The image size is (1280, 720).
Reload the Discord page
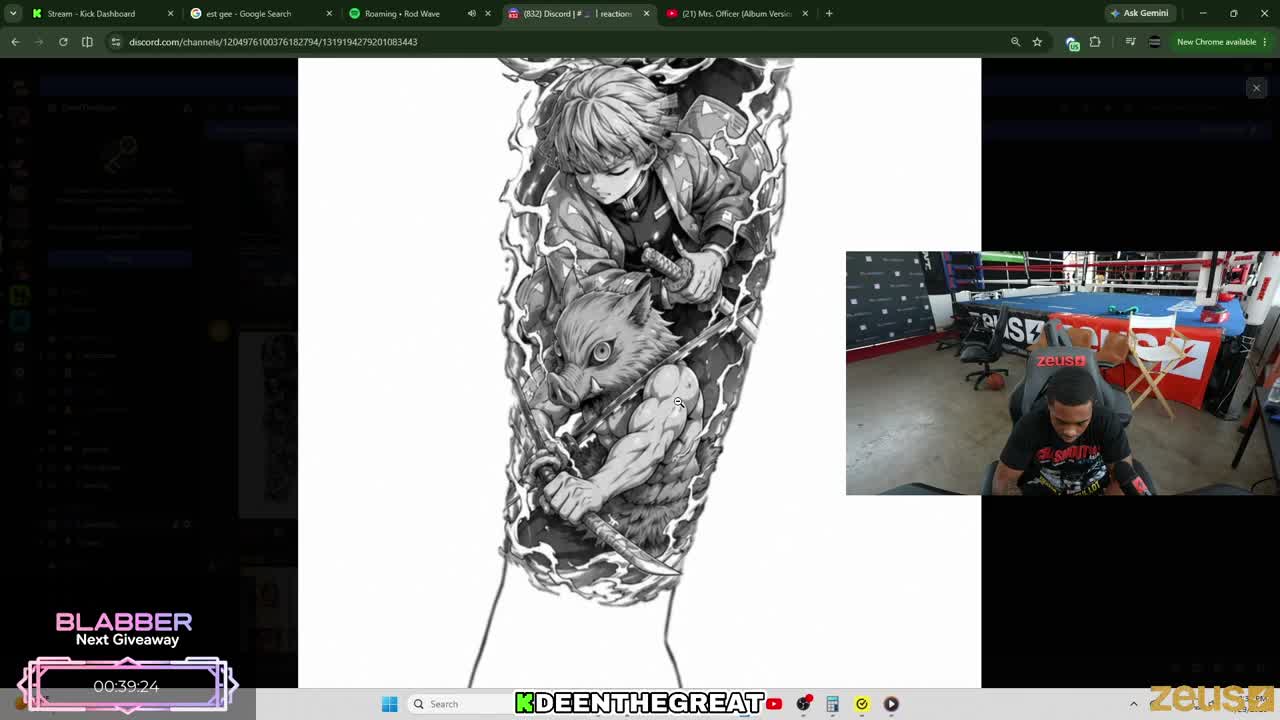coord(63,42)
